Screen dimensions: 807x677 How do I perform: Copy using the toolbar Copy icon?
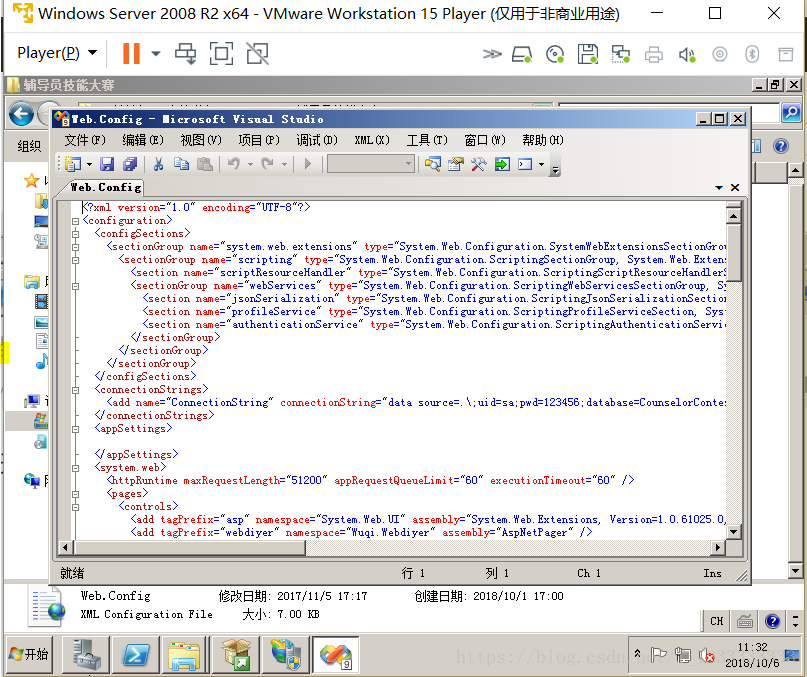[181, 164]
